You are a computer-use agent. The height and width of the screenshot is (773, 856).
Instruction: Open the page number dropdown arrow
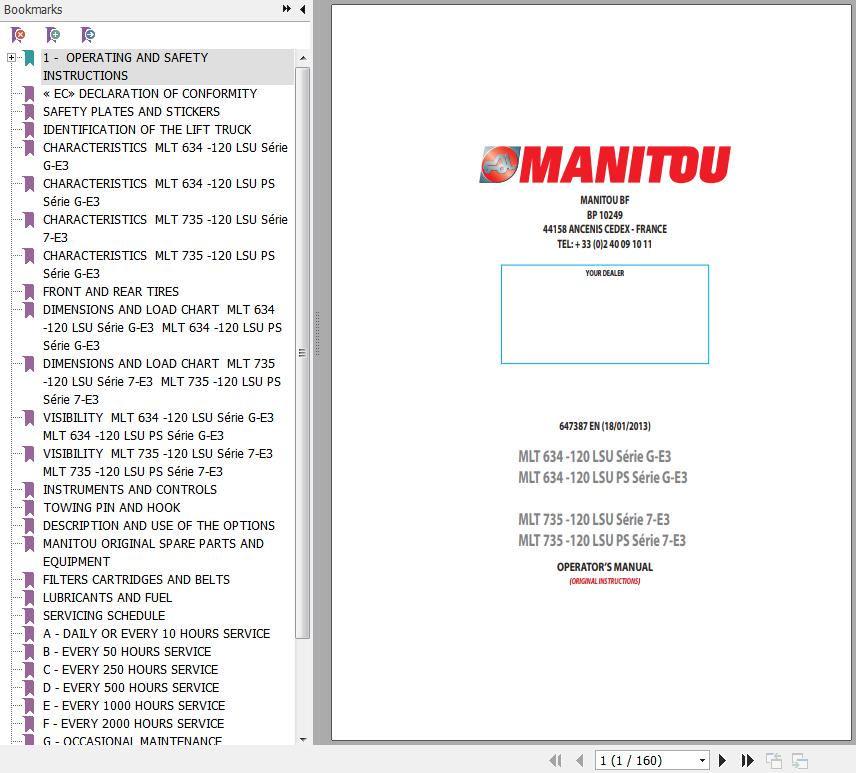(703, 760)
